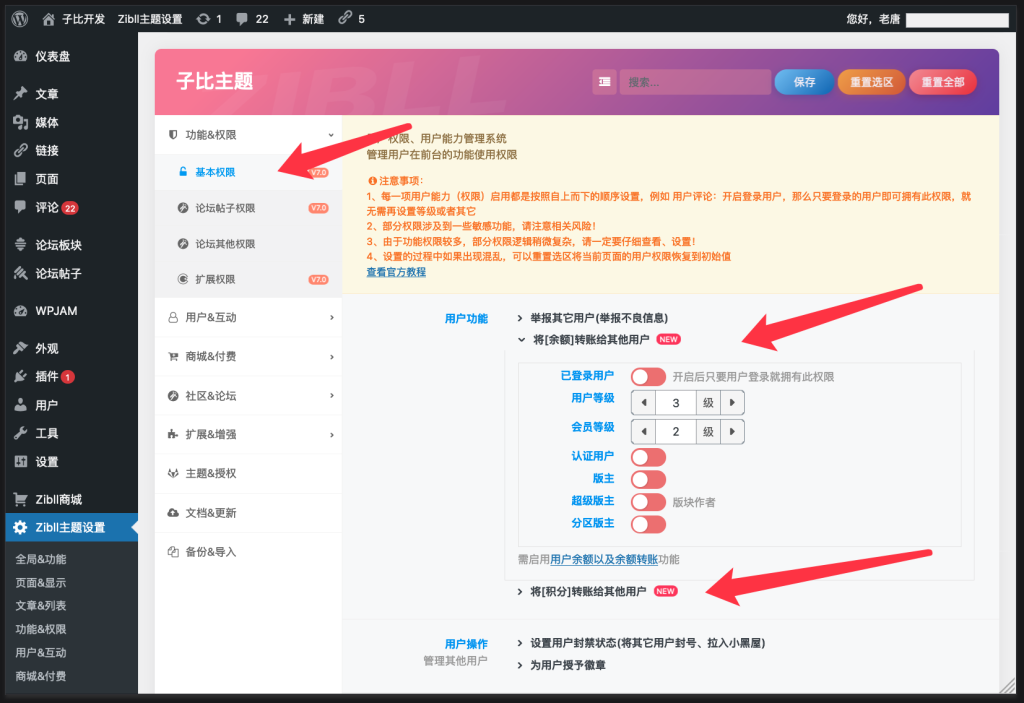
Task: Click the plus 新建 icon in the admin bar
Action: (x=289, y=20)
